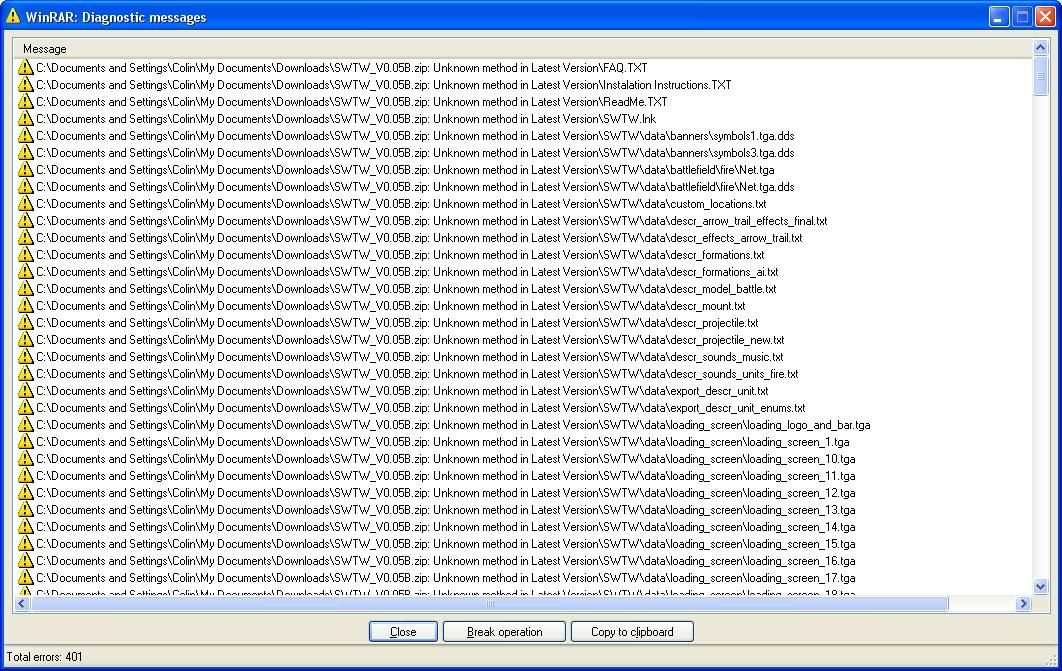Viewport: 1062px width, 671px height.
Task: Click the warning icon beside descr_sounds_music.txt
Action: [25, 357]
